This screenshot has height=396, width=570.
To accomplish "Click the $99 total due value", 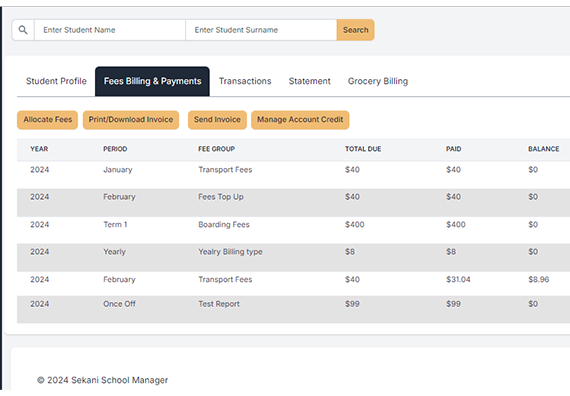I will click(x=352, y=304).
